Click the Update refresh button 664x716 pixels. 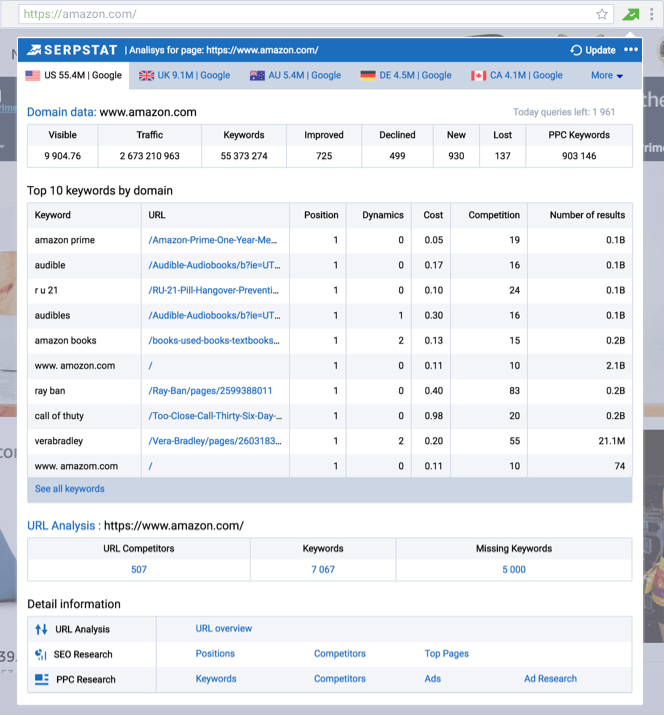593,50
